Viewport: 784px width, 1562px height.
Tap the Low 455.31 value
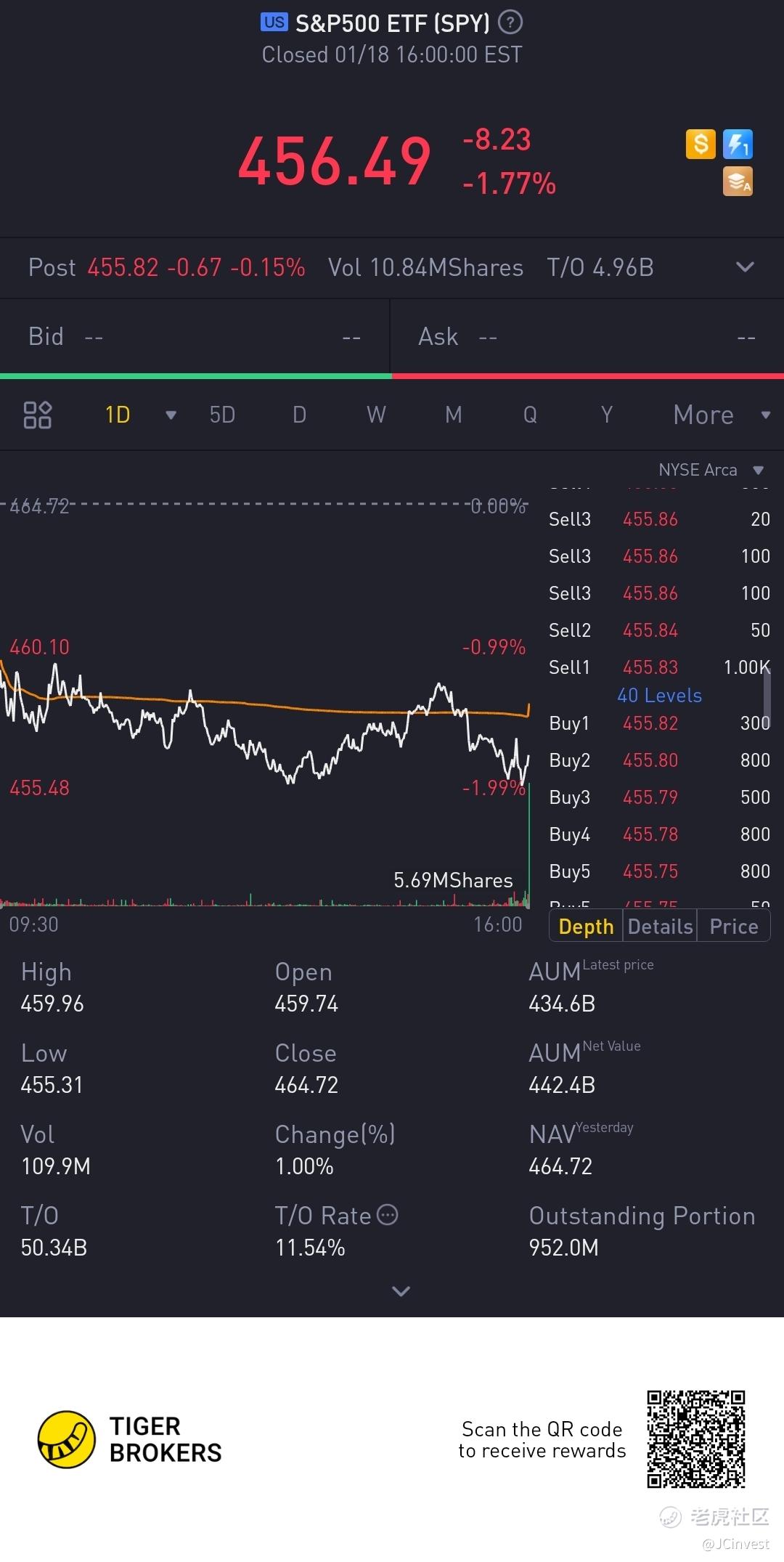pyautogui.click(x=52, y=1085)
